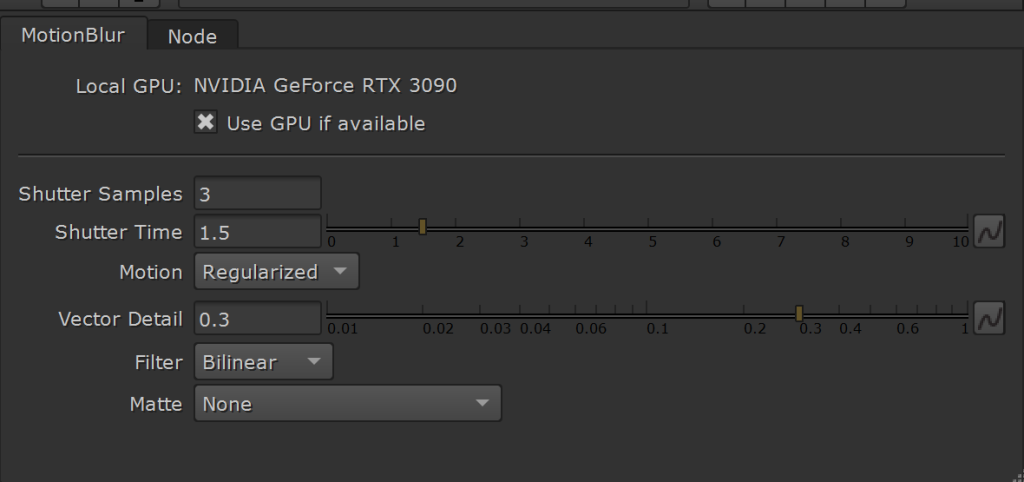Click the Shutter Samples label
Image resolution: width=1024 pixels, height=482 pixels.
(x=101, y=194)
